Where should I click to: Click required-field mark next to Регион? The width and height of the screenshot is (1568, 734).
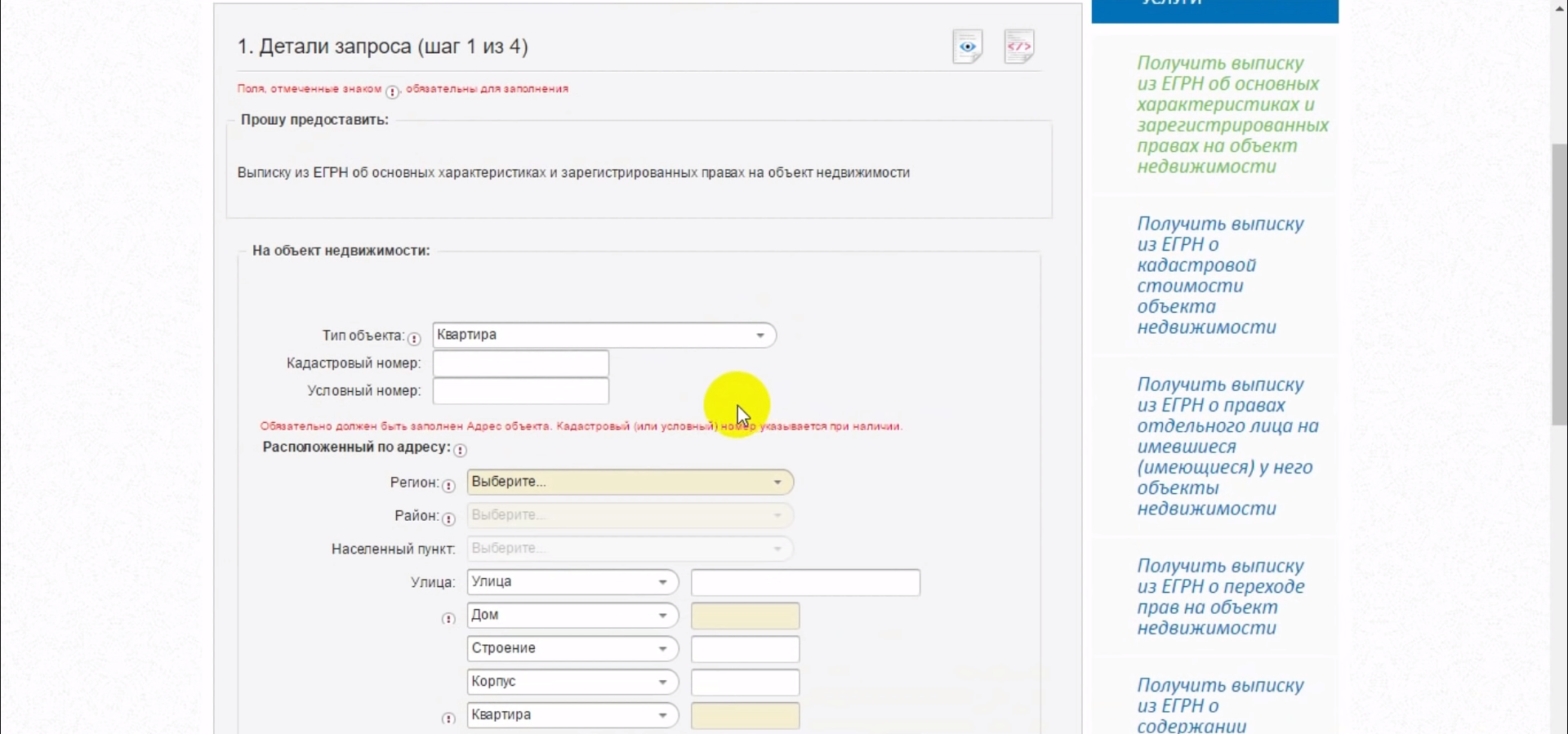point(448,486)
